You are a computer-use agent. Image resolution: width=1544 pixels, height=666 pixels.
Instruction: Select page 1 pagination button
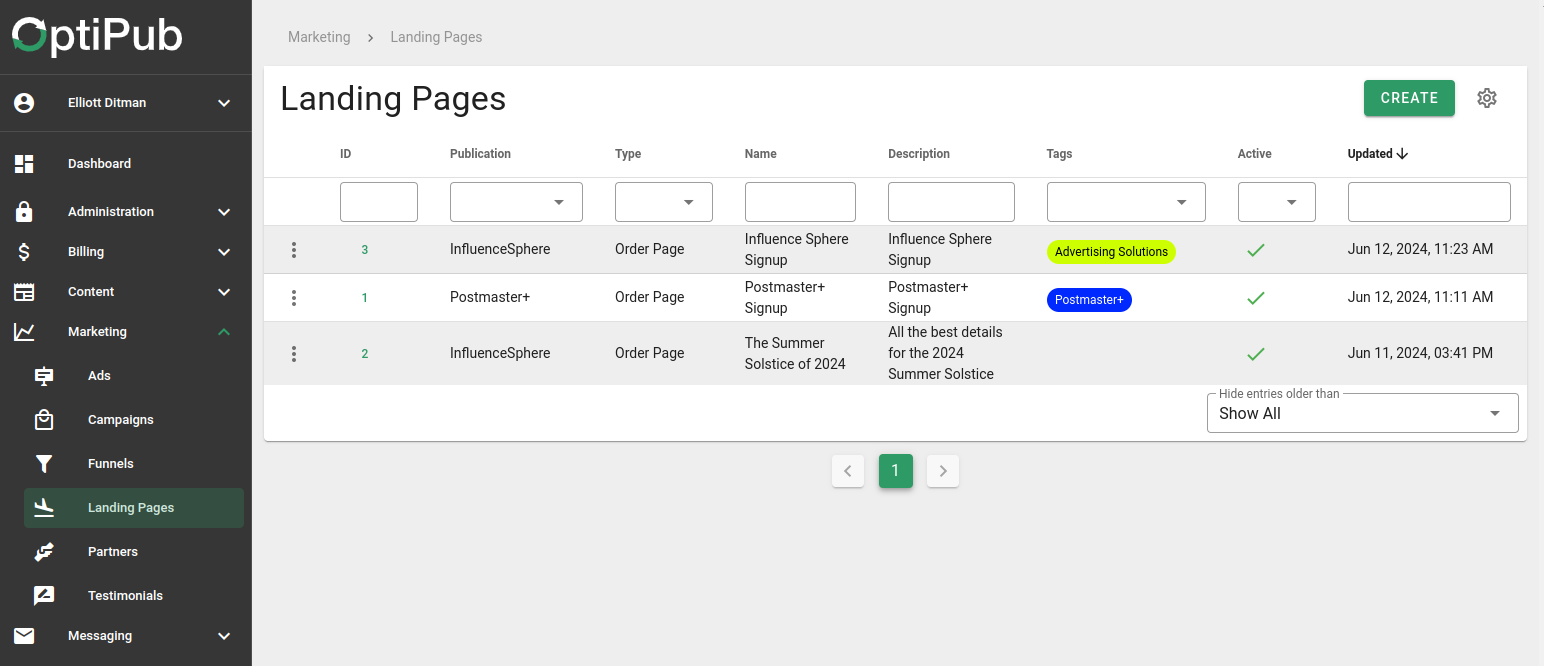(896, 471)
